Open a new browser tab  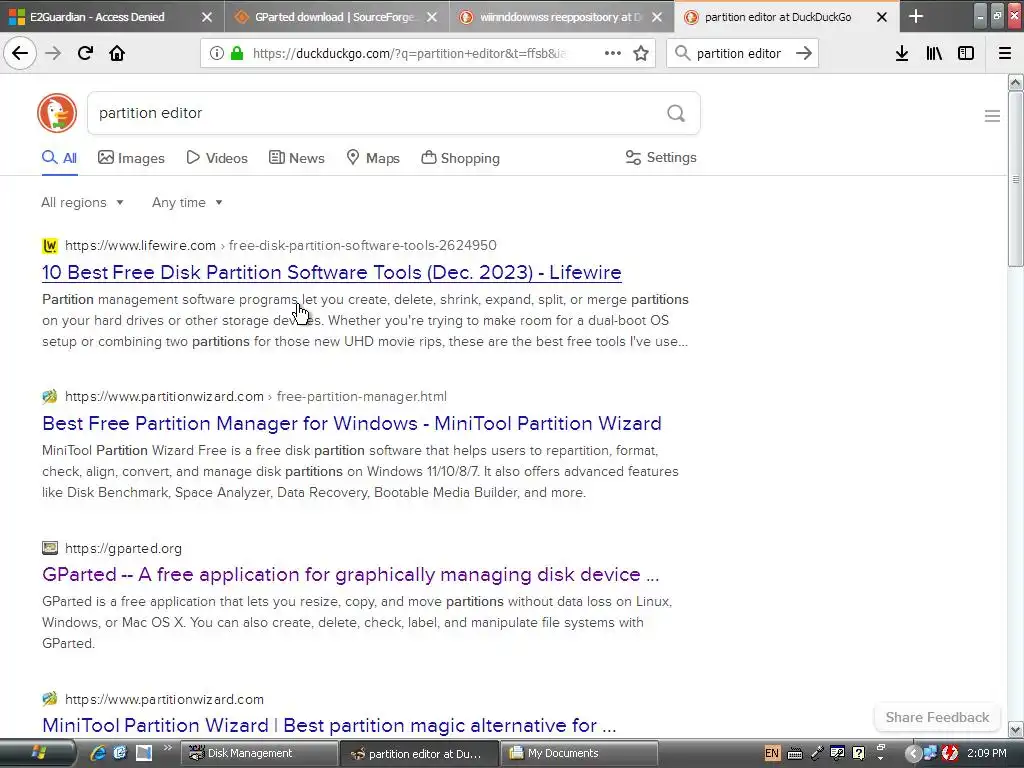(916, 16)
